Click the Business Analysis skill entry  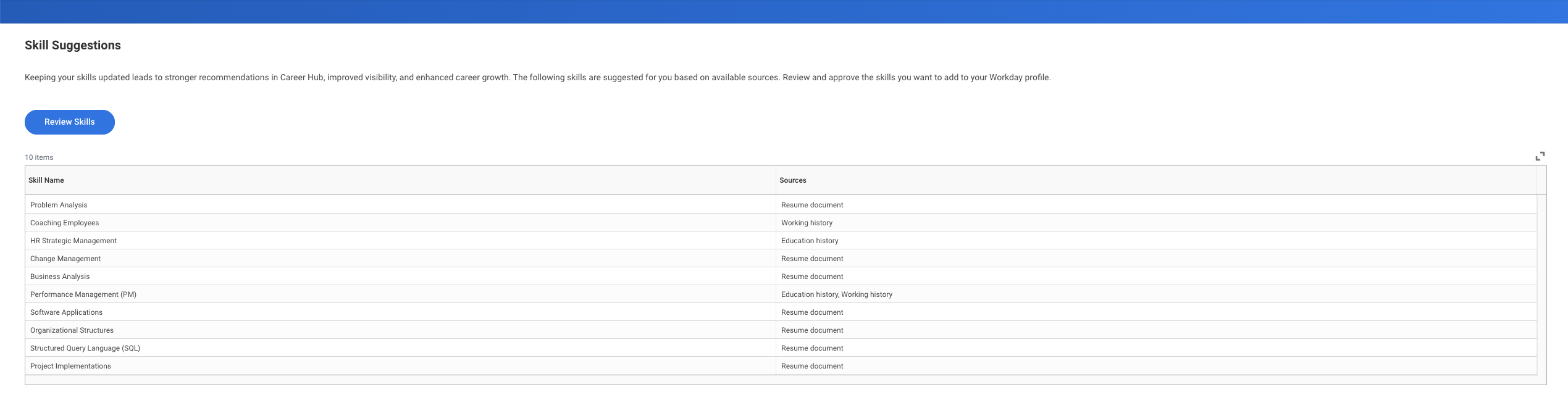click(60, 277)
